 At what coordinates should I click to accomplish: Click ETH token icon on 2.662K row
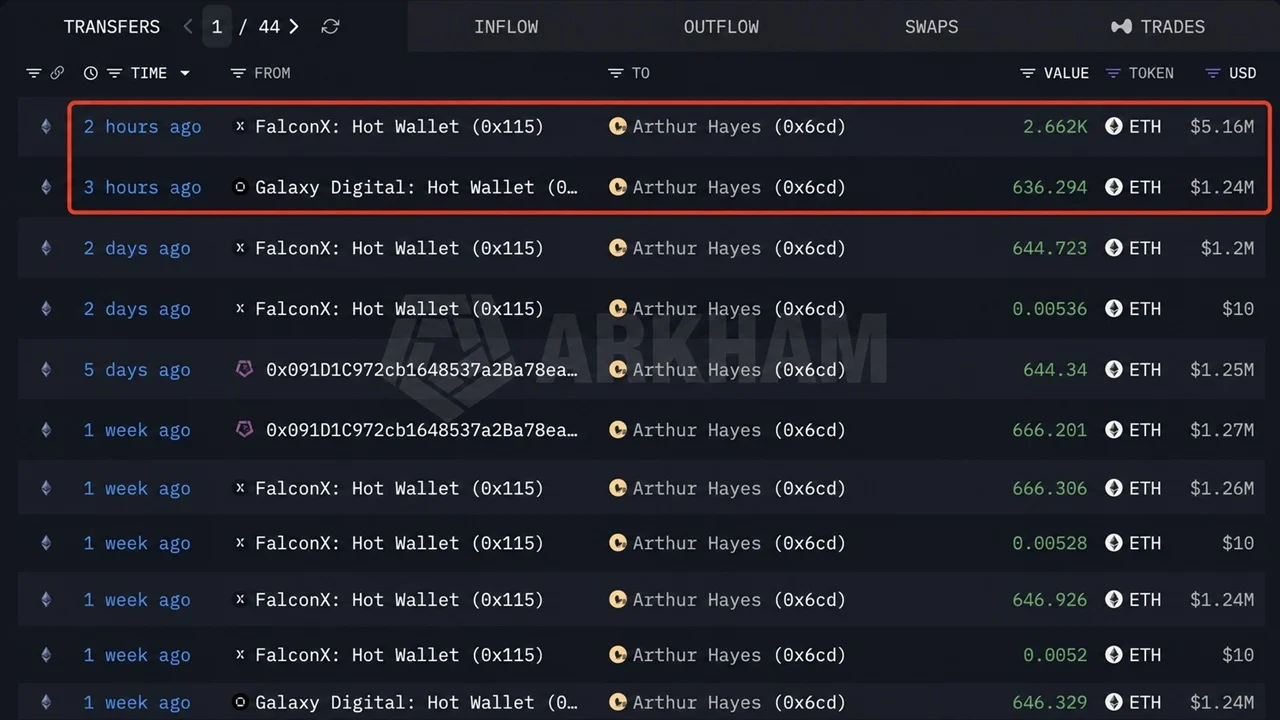[1114, 126]
